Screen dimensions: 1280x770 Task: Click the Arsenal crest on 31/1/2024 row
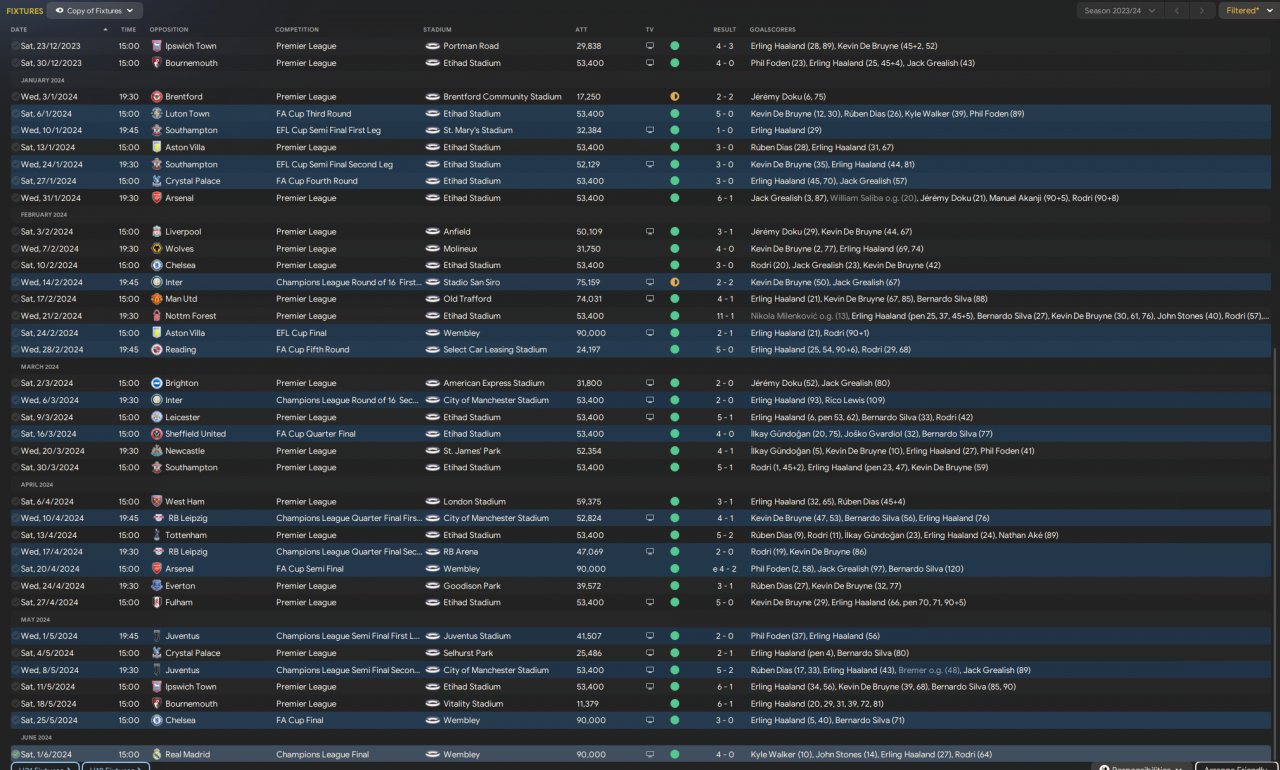pyautogui.click(x=157, y=198)
